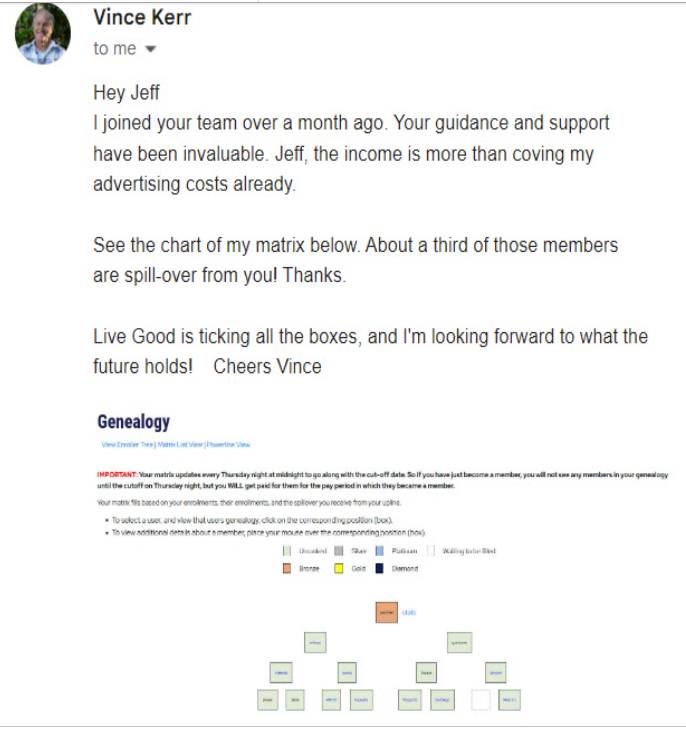The image size is (686, 730).
Task: Select the right member box directly under root
Action: pyautogui.click(x=459, y=642)
